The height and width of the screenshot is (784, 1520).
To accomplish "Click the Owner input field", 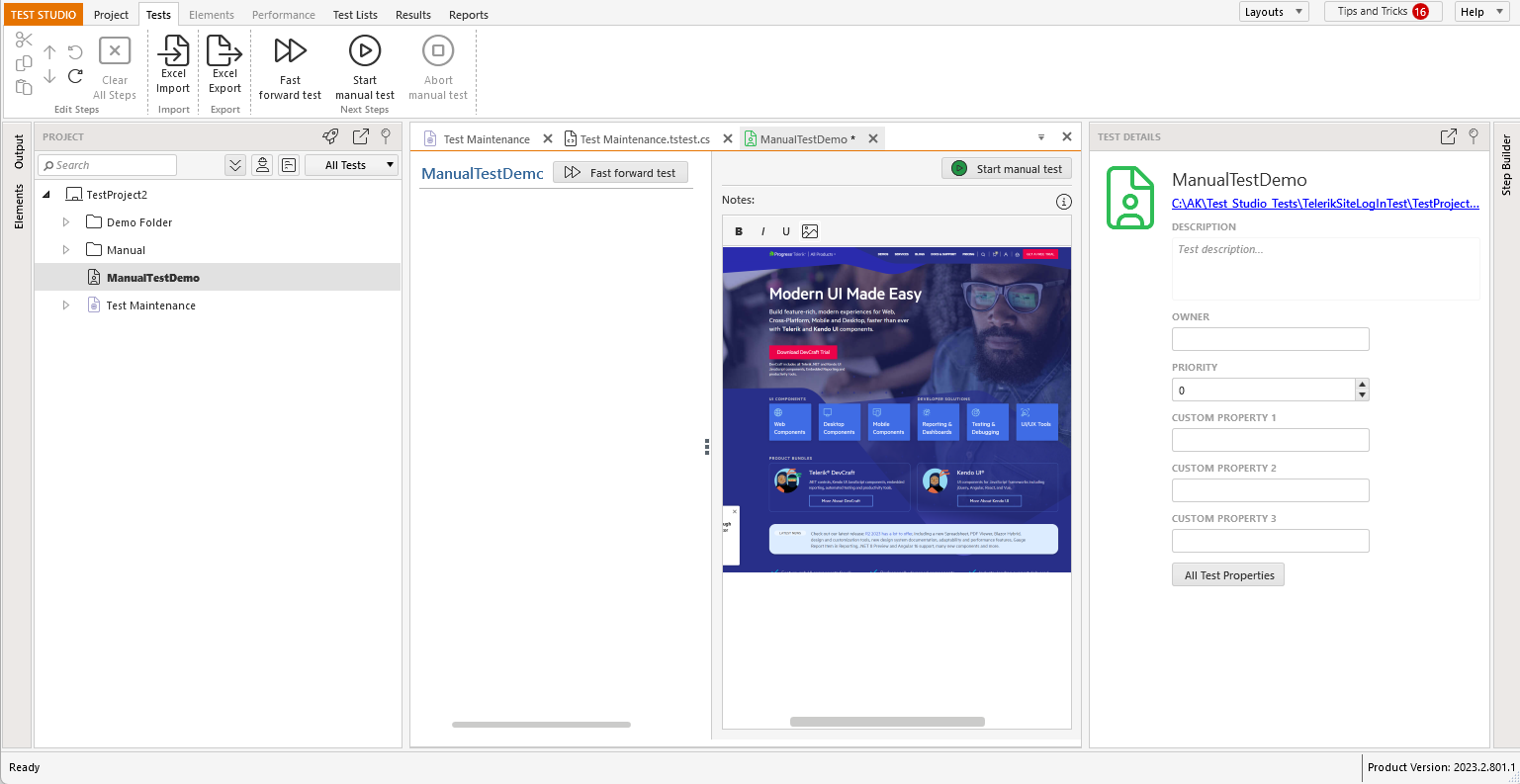I will click(1270, 339).
